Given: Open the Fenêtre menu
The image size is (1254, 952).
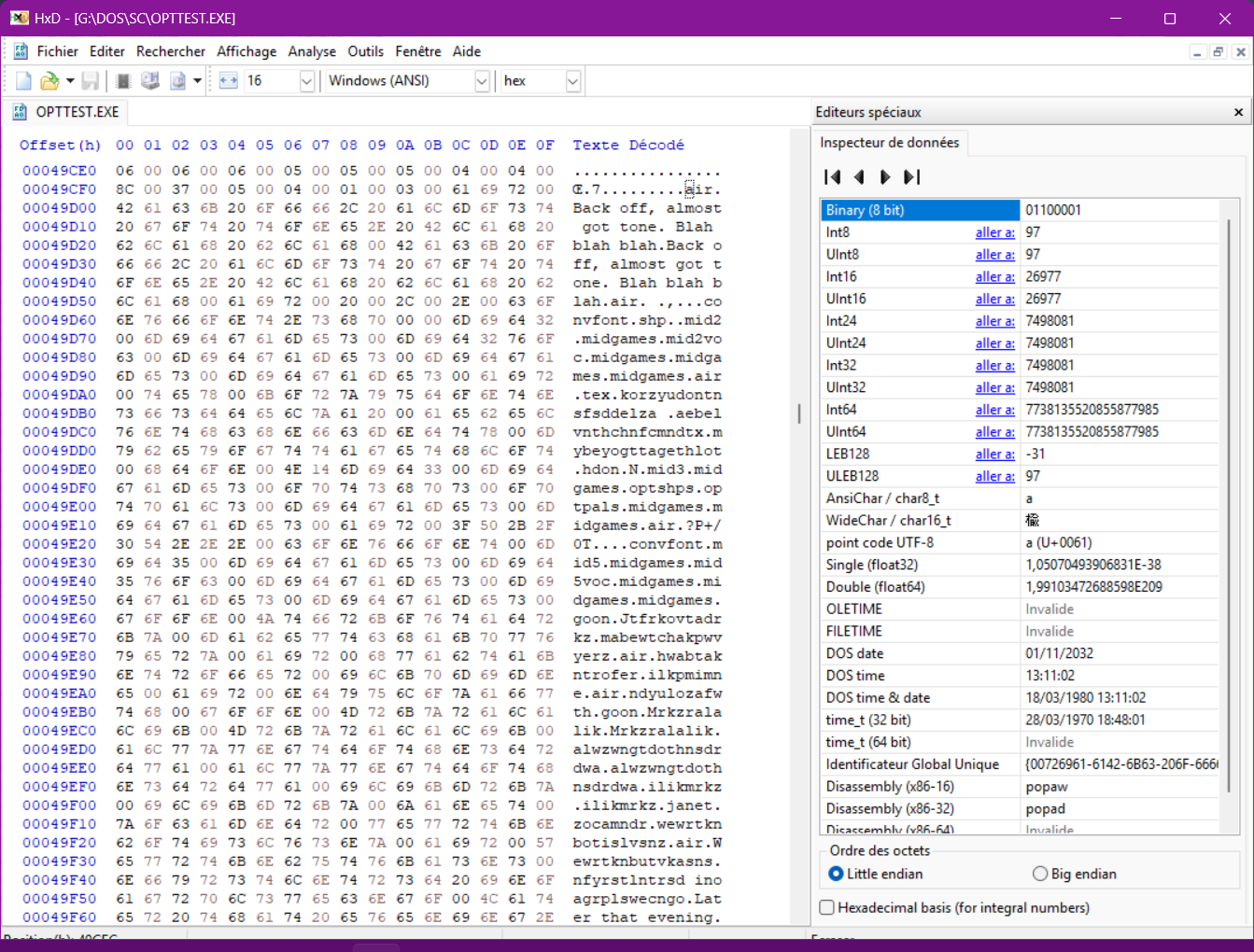Looking at the screenshot, I should 418,51.
